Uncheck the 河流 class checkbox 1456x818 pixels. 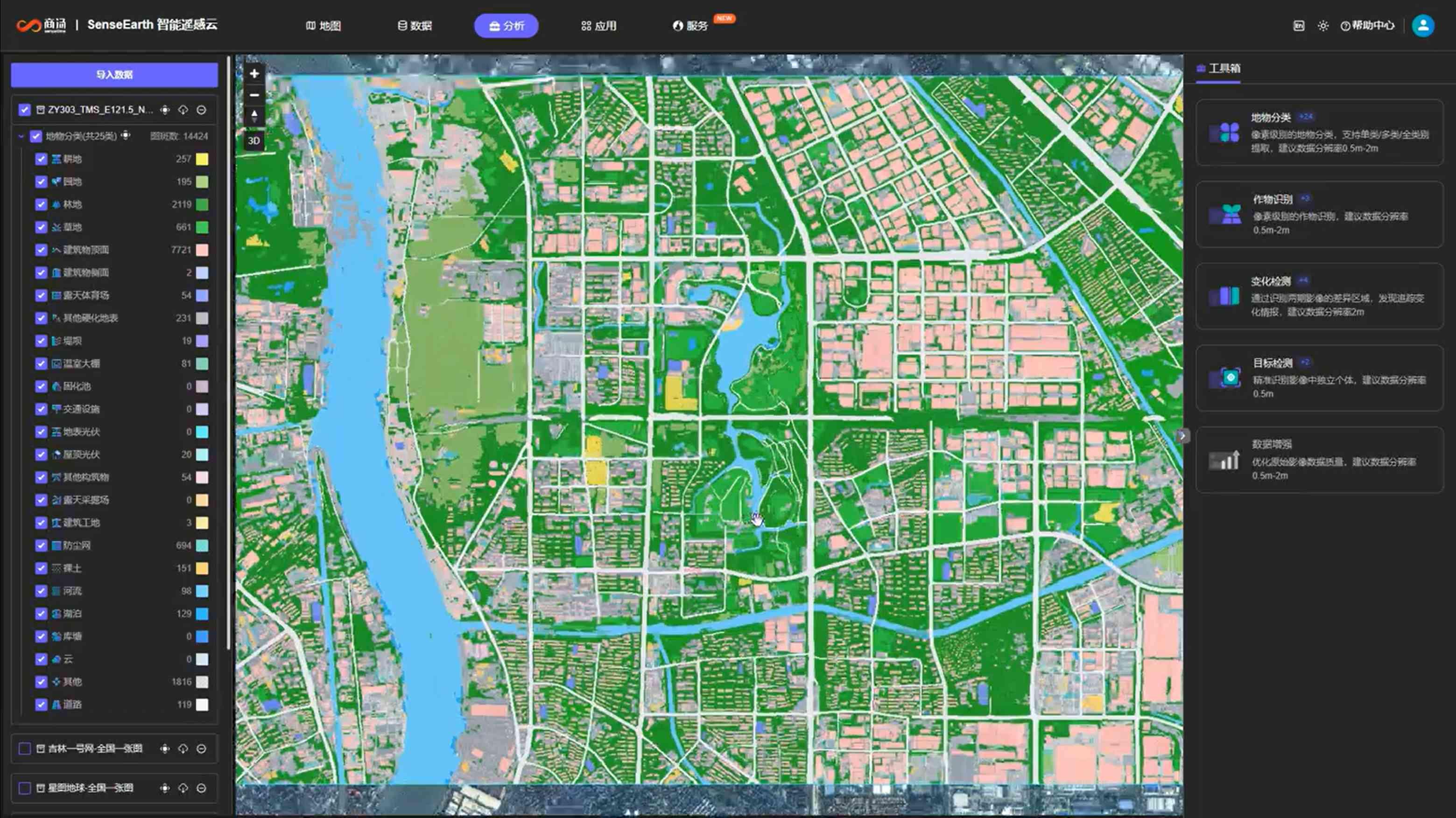tap(41, 591)
